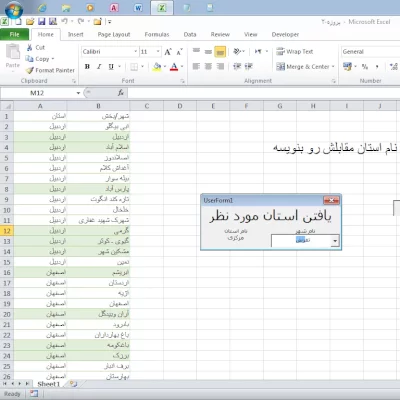400x400 pixels.
Task: Toggle Wrap Text option
Action: click(x=295, y=52)
